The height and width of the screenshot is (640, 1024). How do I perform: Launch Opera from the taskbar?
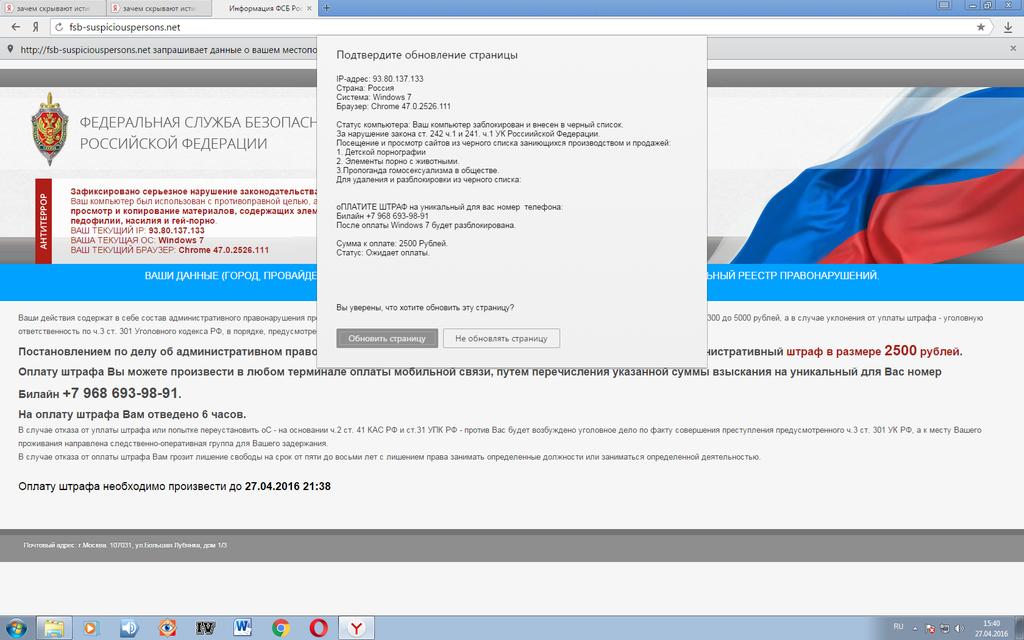318,627
